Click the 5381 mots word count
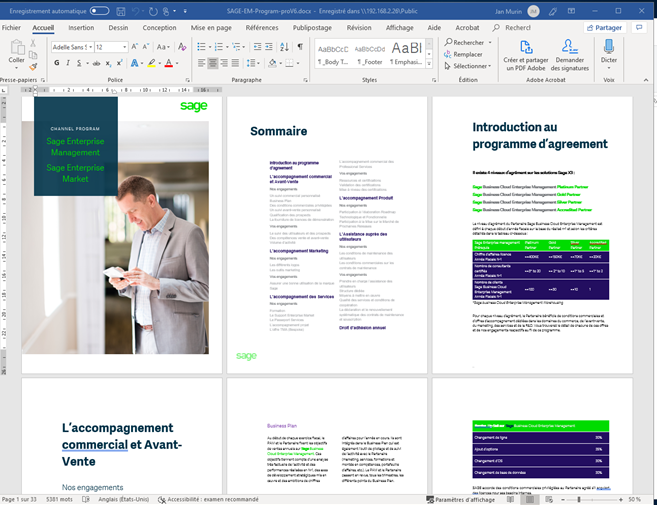 [59, 500]
